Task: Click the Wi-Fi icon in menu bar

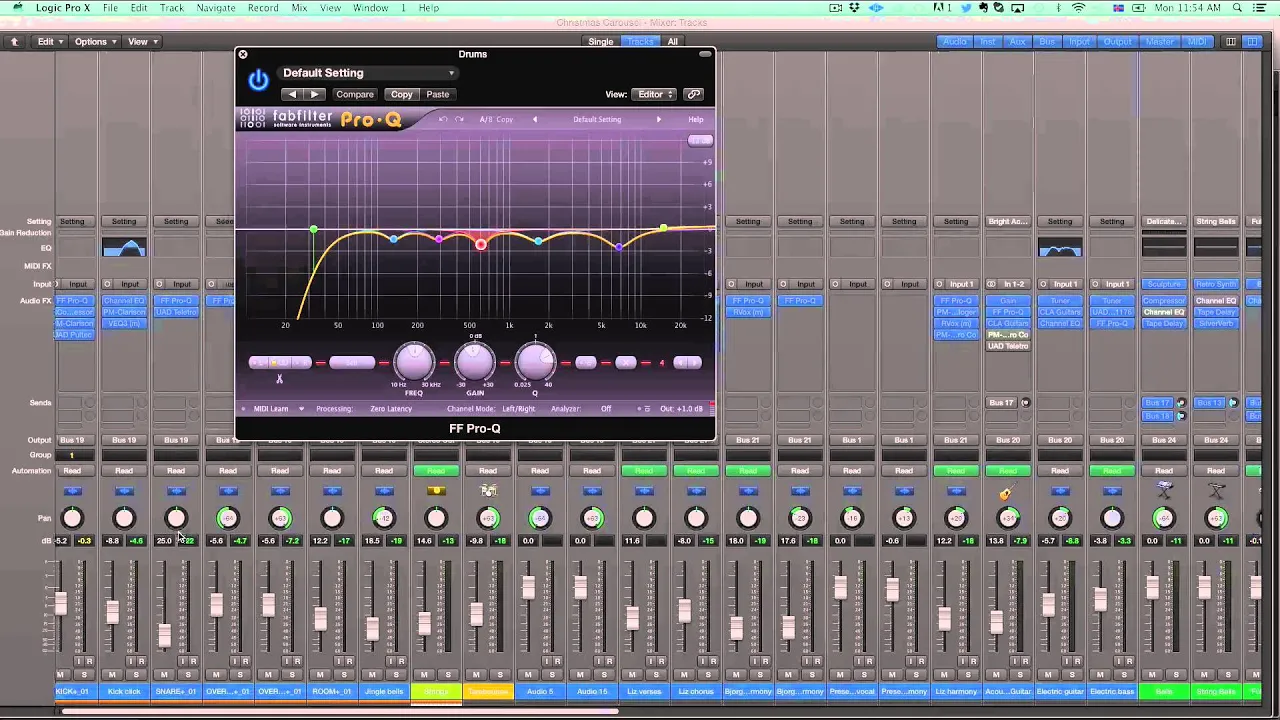Action: pyautogui.click(x=1078, y=8)
